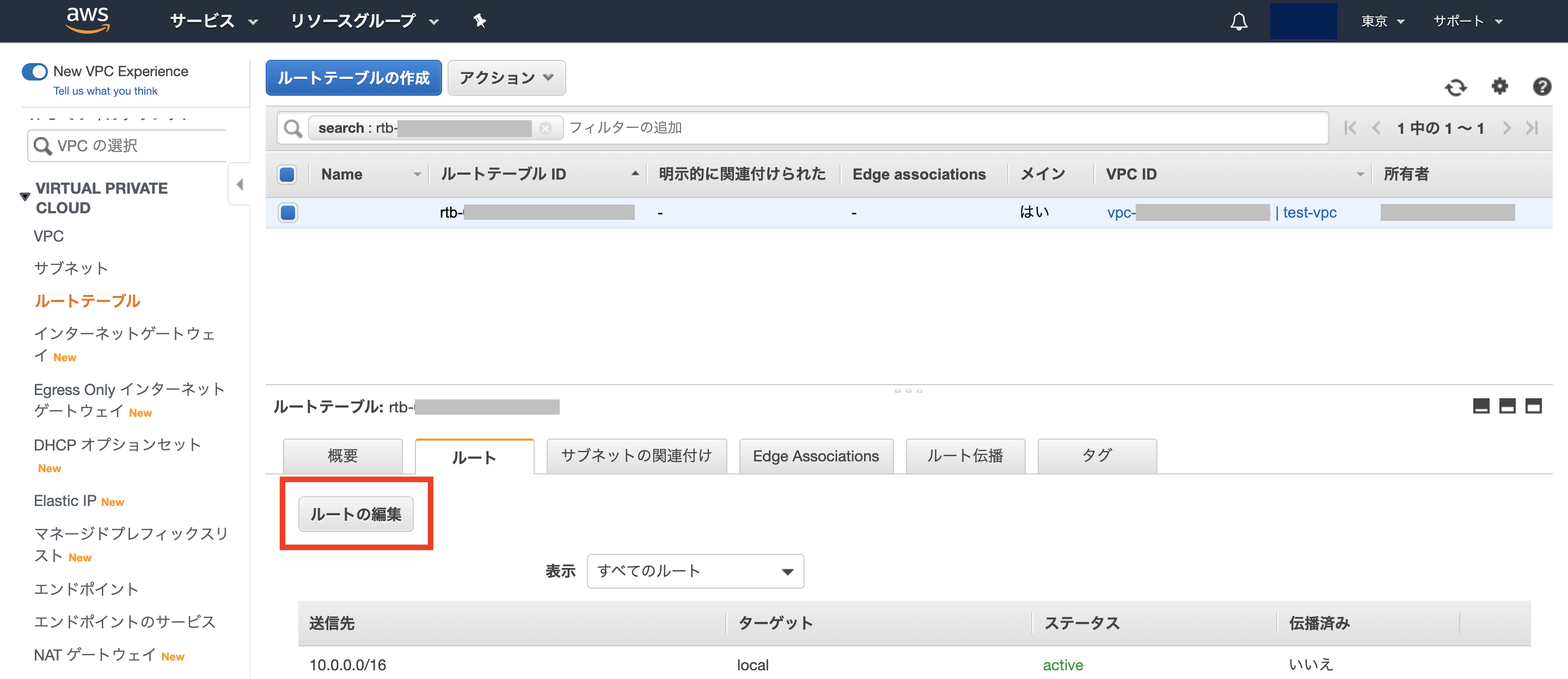Collapse the sidebar with the arrow icon
This screenshot has height=679, width=1568.
240,184
